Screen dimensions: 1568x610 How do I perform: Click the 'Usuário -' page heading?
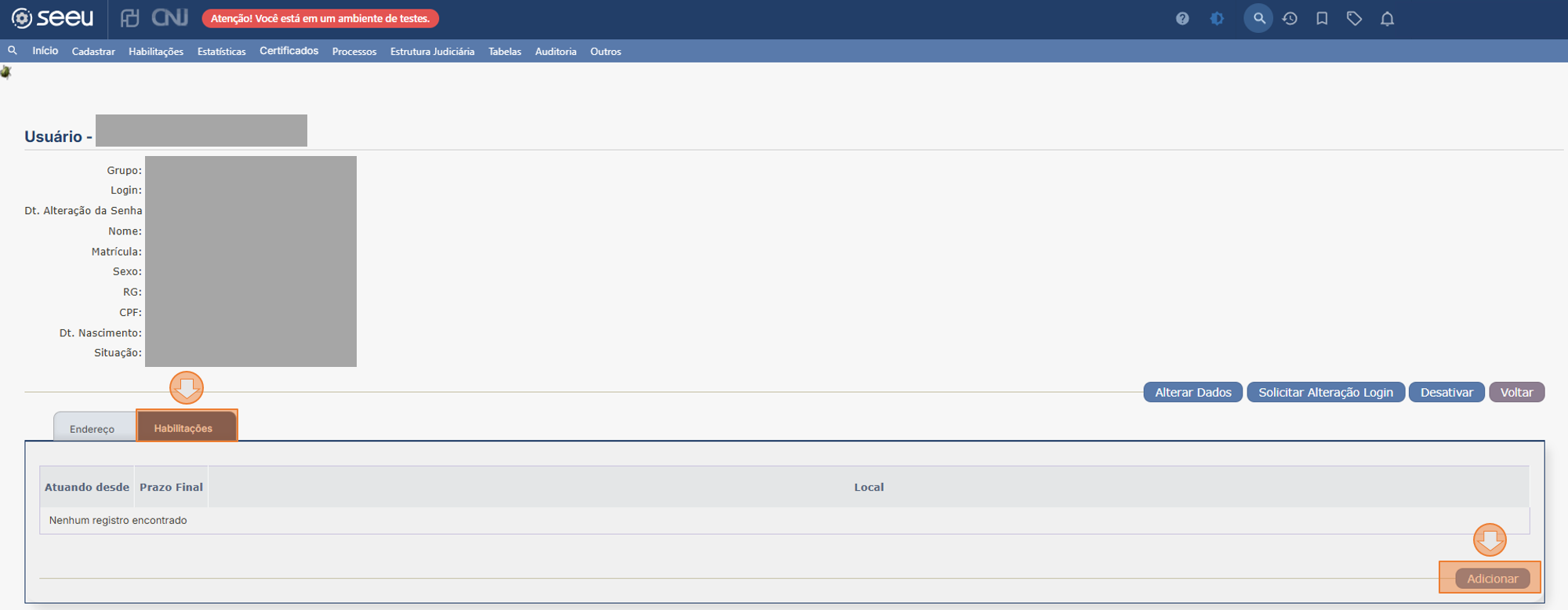(58, 136)
